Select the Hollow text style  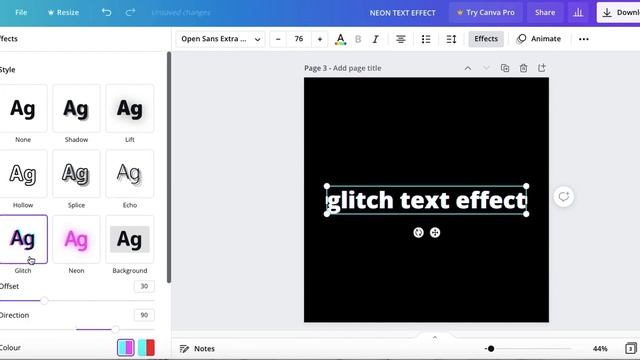[23, 174]
